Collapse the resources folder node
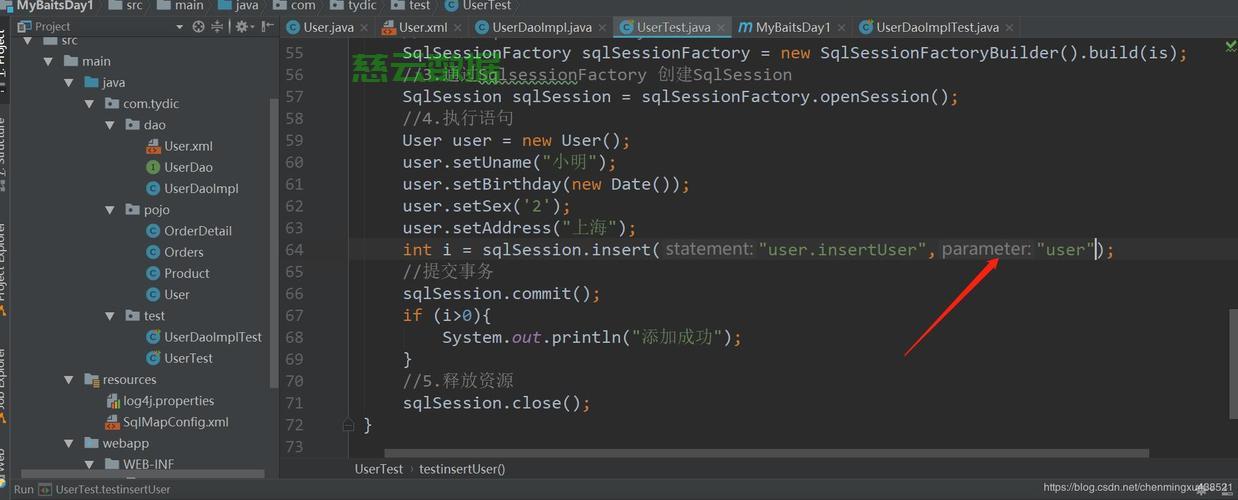Screen dimensions: 1238x500 click(x=68, y=380)
